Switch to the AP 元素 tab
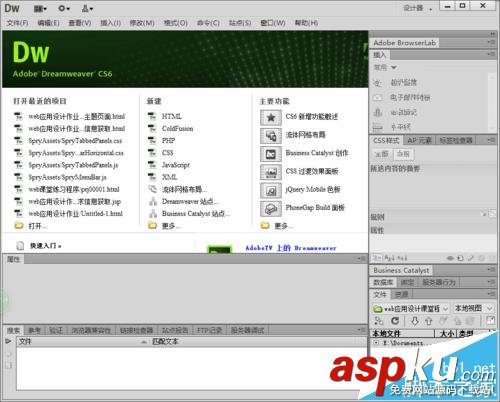The image size is (500, 402). click(419, 140)
